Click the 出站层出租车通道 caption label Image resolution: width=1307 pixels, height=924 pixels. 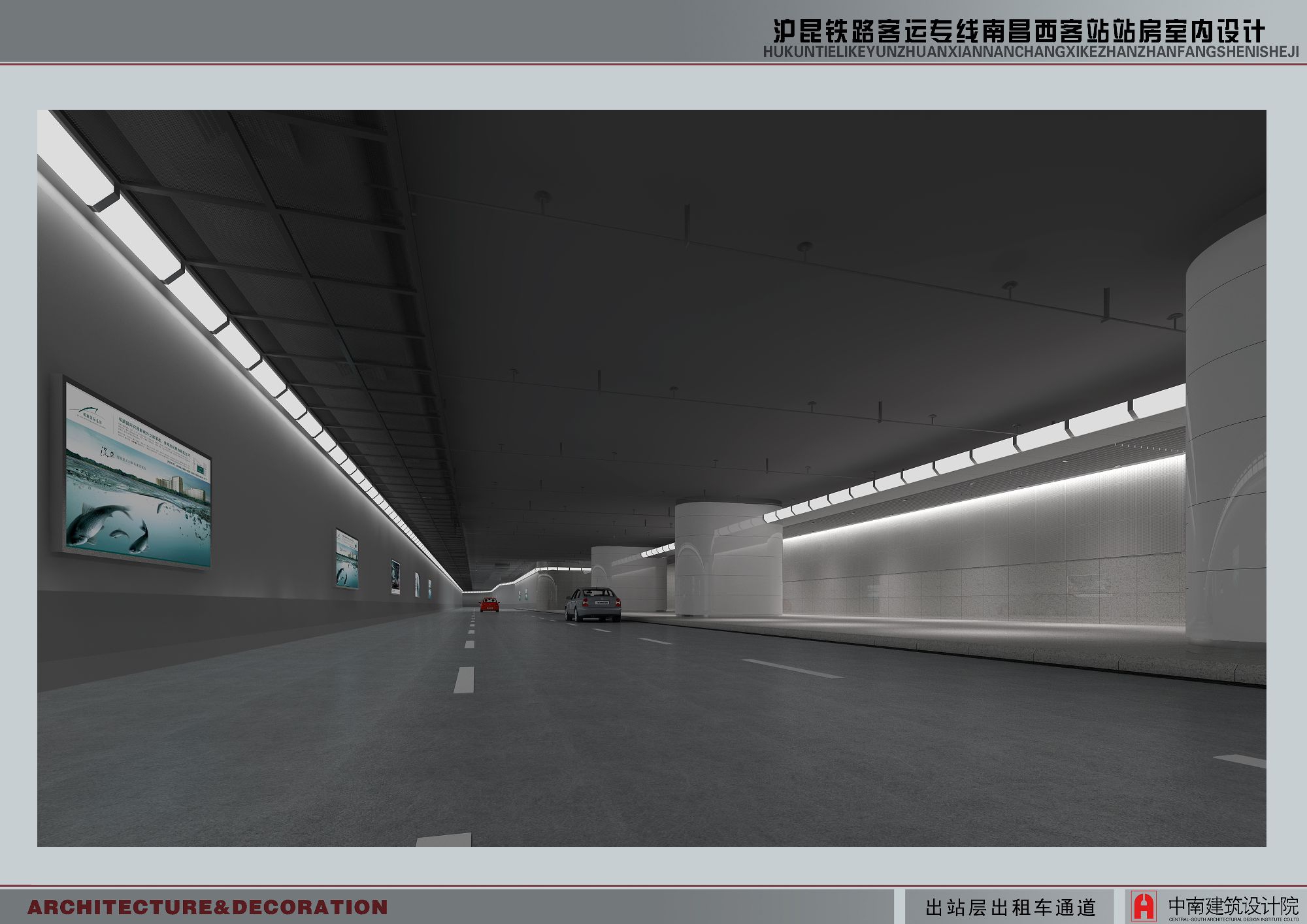pos(1010,907)
